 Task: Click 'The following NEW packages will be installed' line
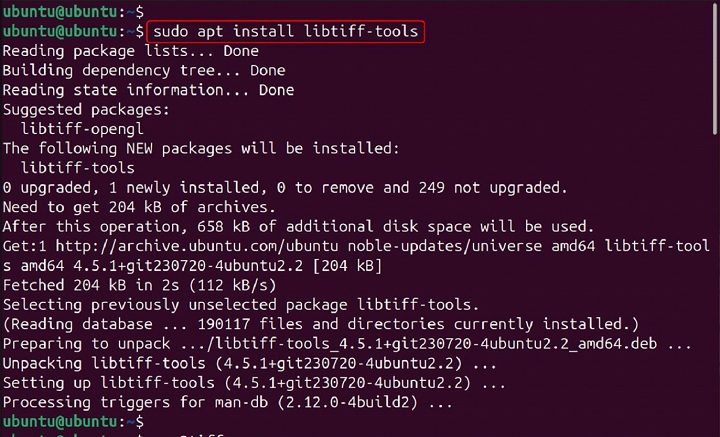pos(200,148)
